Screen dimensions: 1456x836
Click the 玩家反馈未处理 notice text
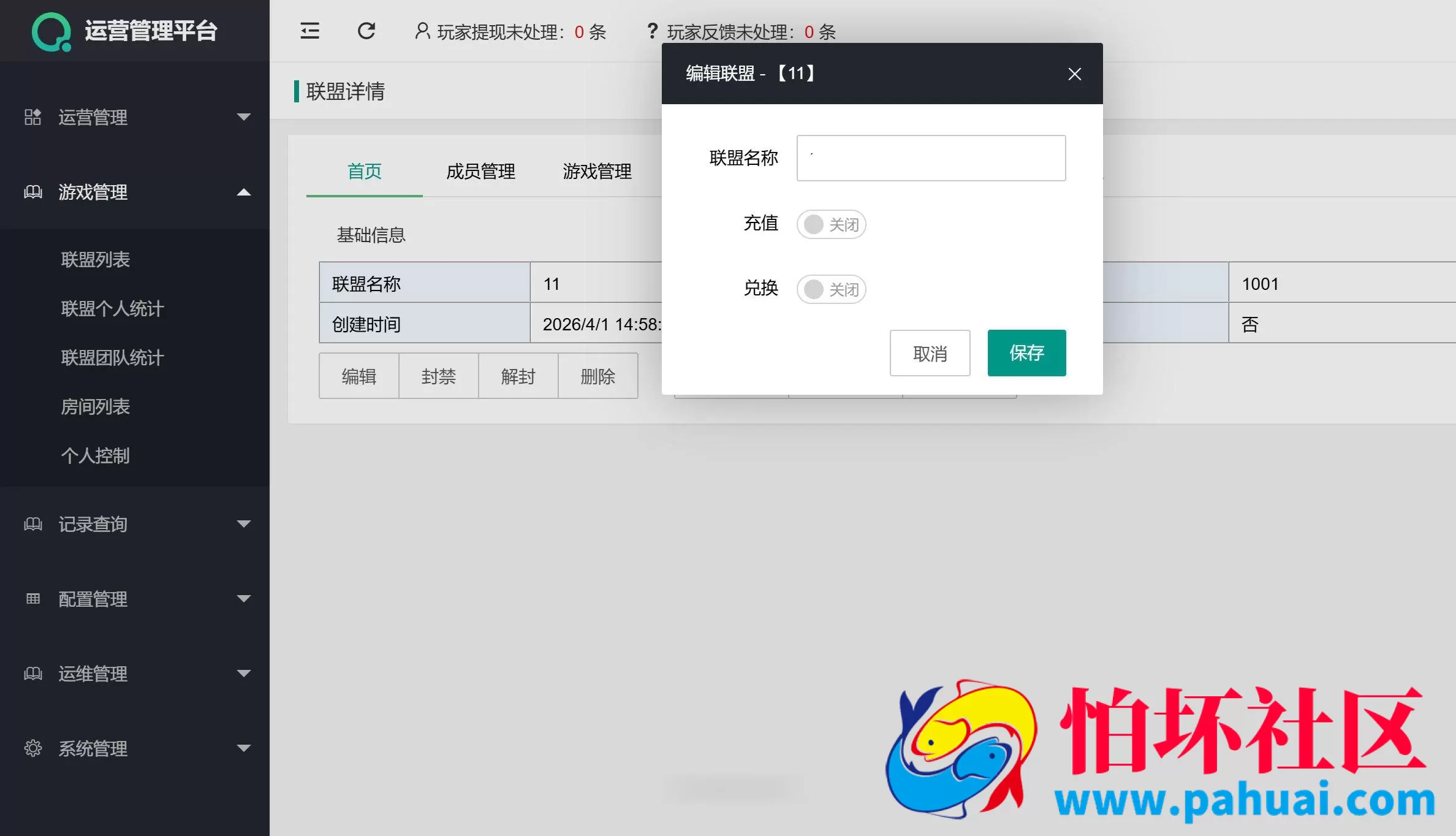pos(751,32)
